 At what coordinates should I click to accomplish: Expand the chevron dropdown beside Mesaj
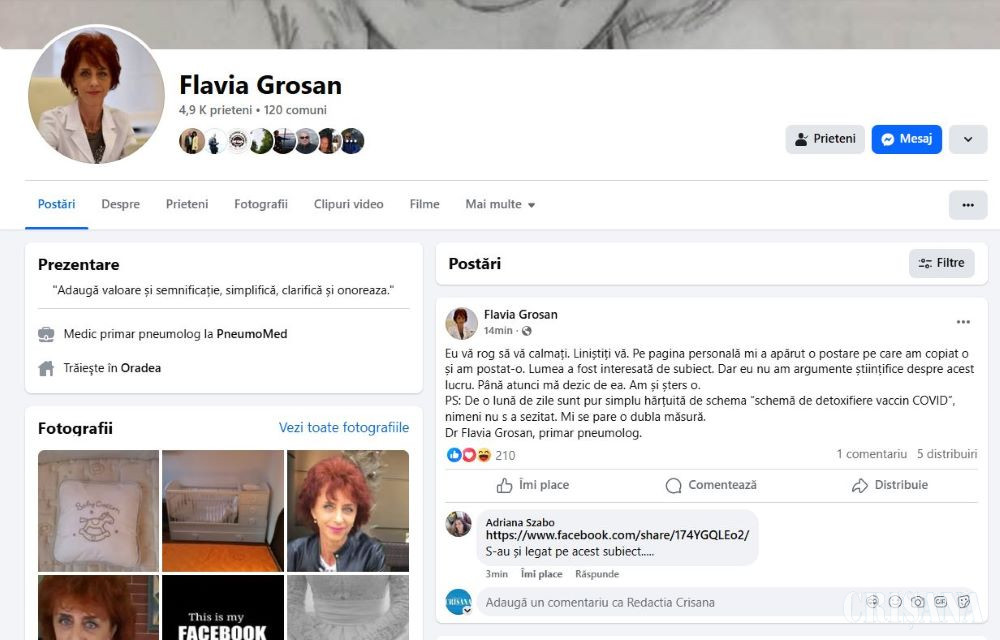(x=967, y=140)
